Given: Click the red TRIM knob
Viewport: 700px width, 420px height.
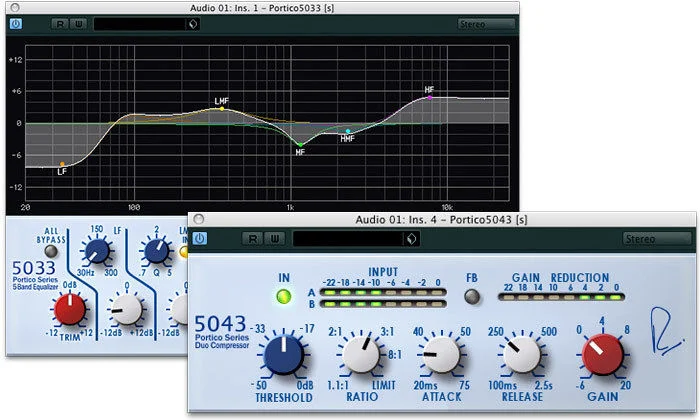Looking at the screenshot, I should point(70,309).
